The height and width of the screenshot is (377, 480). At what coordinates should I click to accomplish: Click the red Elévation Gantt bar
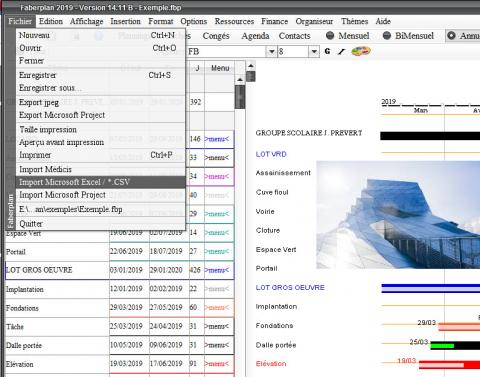click(x=449, y=365)
